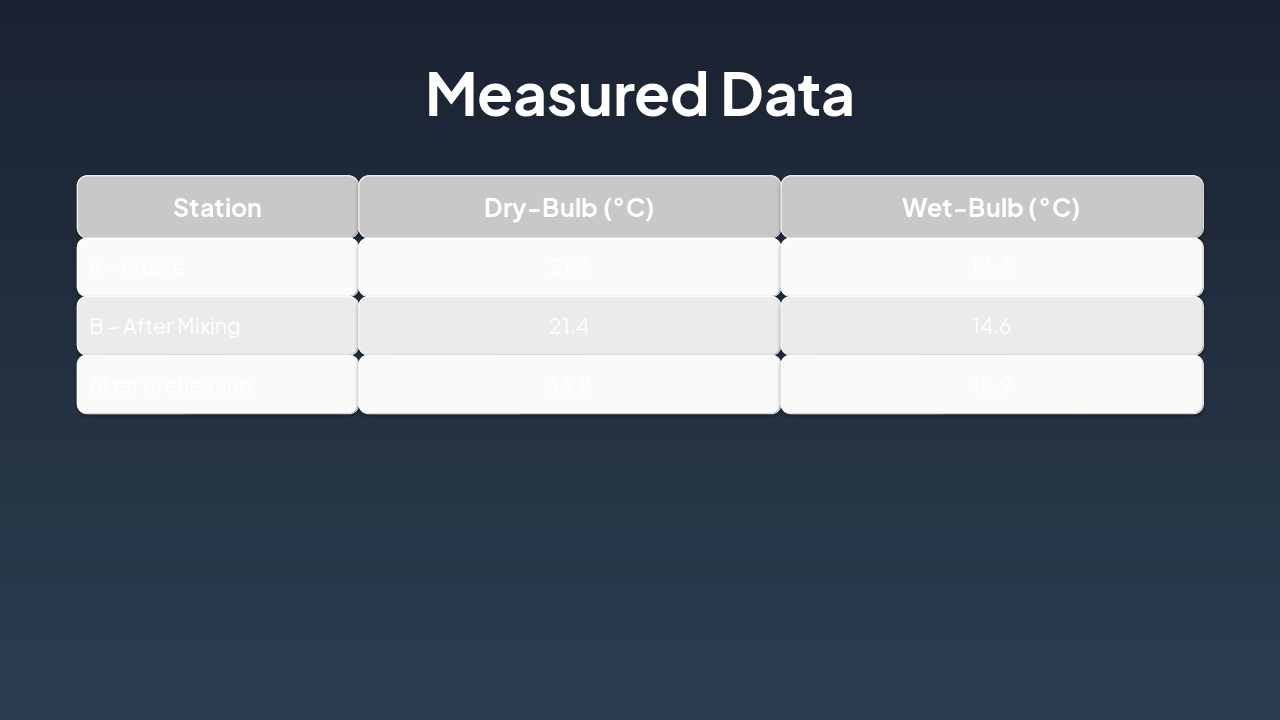Select the 'A - Intake' station cell
Screen dimensions: 1280x720
[x=137, y=267]
